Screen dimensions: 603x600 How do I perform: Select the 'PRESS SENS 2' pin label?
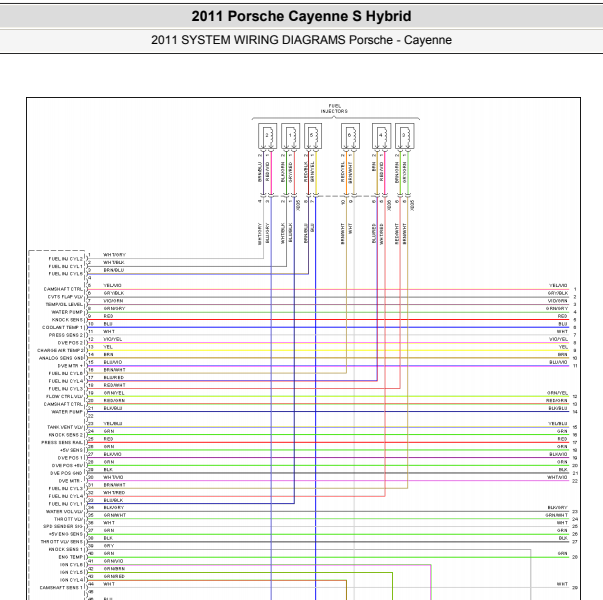66,335
